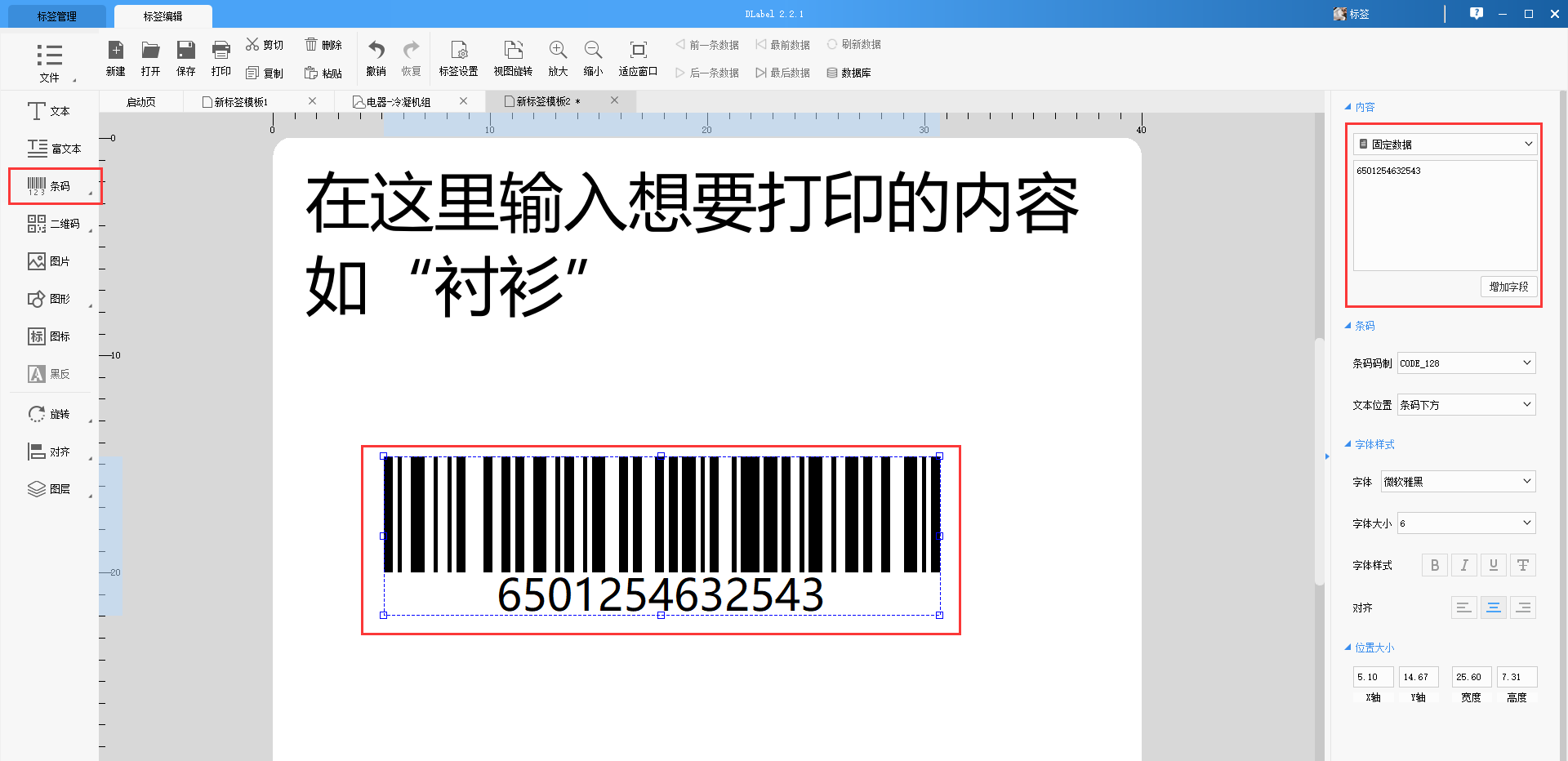The image size is (1568, 761).
Task: Open the 条码码制 CODE_128 dropdown
Action: click(x=1467, y=363)
